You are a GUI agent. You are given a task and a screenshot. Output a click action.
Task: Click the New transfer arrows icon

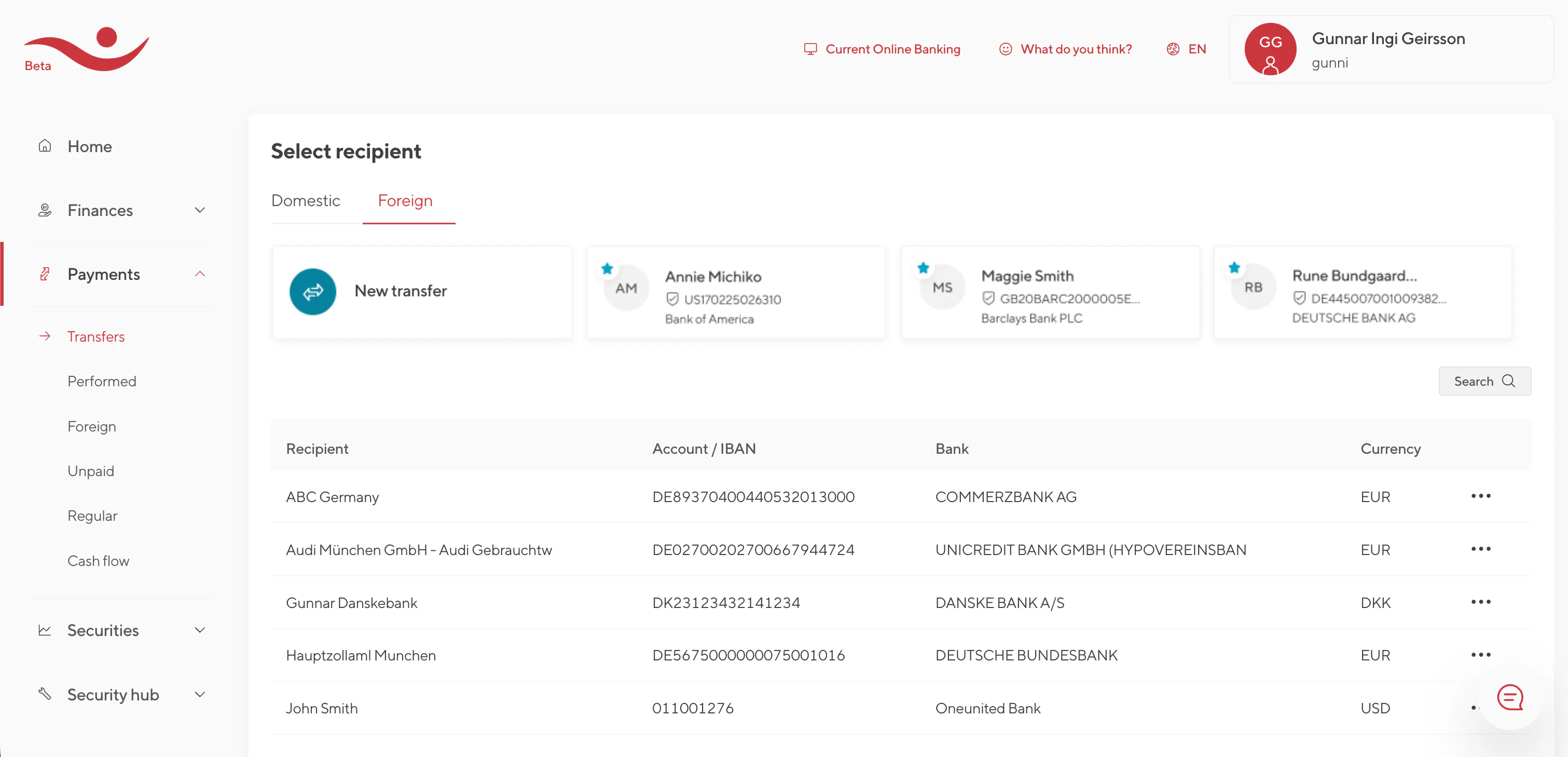click(x=312, y=292)
